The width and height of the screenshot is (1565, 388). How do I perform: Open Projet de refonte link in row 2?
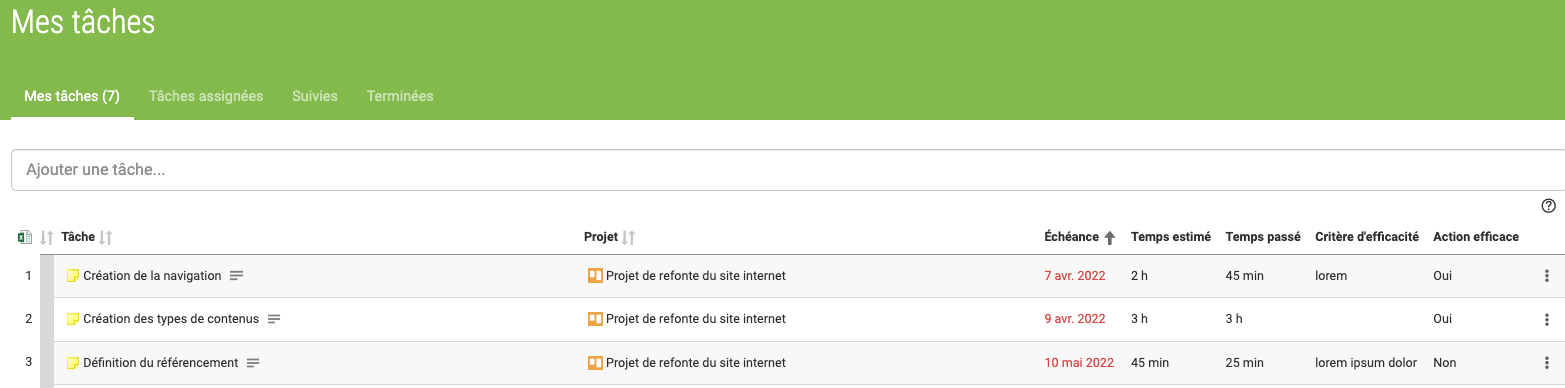click(x=696, y=319)
